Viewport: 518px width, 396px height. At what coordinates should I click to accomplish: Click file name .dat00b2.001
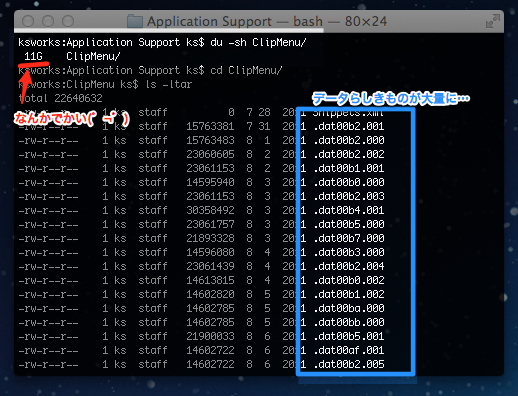pyautogui.click(x=349, y=126)
